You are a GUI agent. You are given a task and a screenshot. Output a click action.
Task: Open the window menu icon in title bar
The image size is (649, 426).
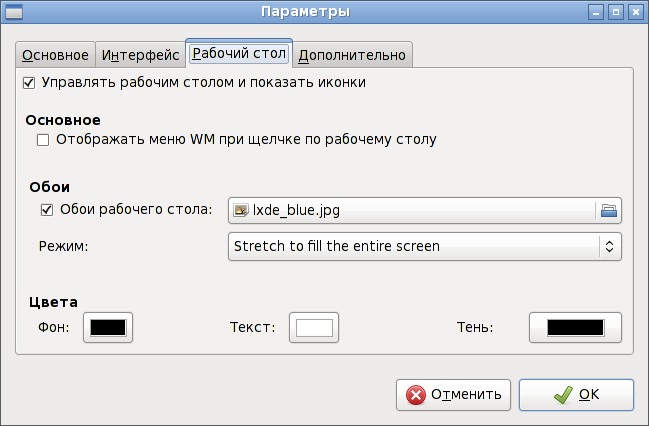[14, 12]
